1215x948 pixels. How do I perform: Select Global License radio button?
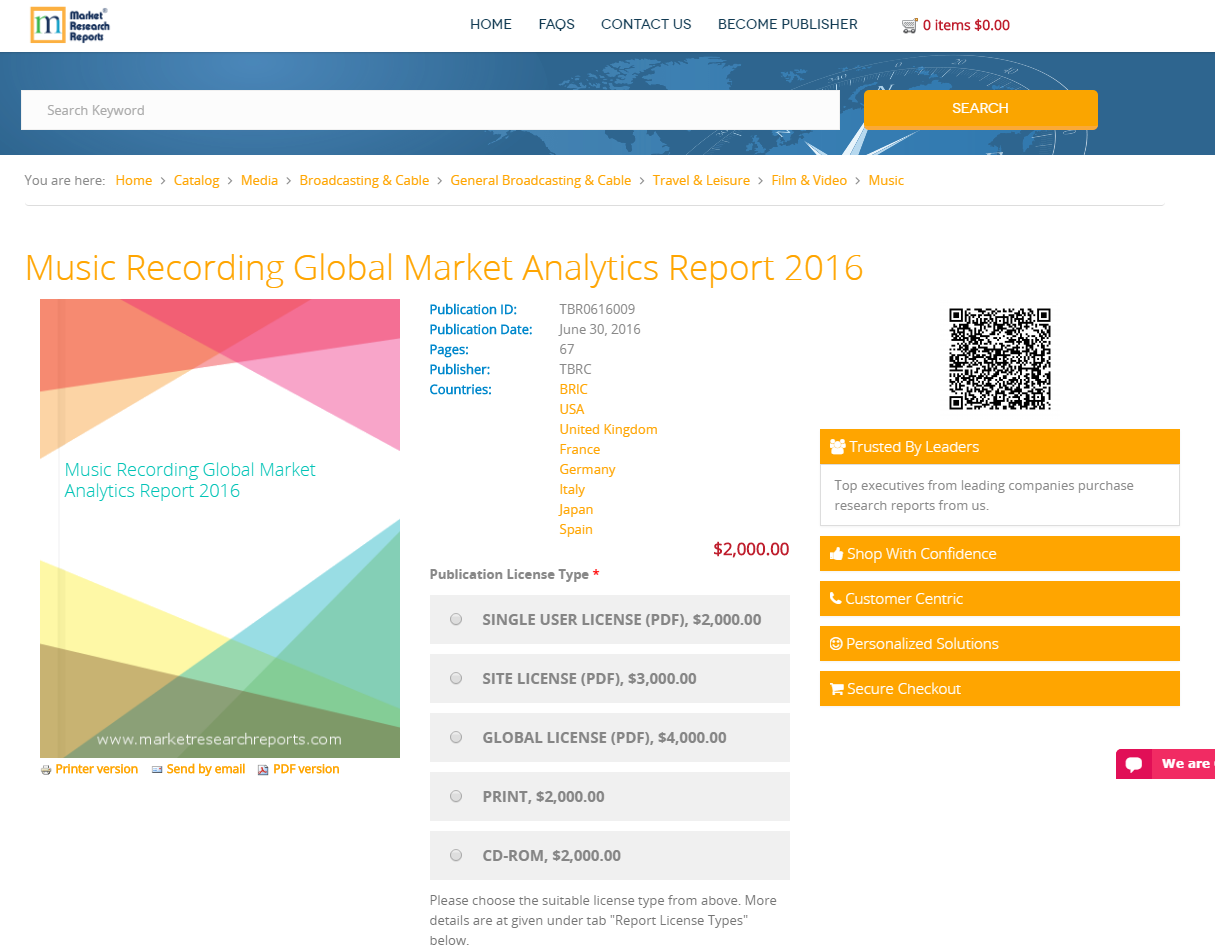[456, 738]
